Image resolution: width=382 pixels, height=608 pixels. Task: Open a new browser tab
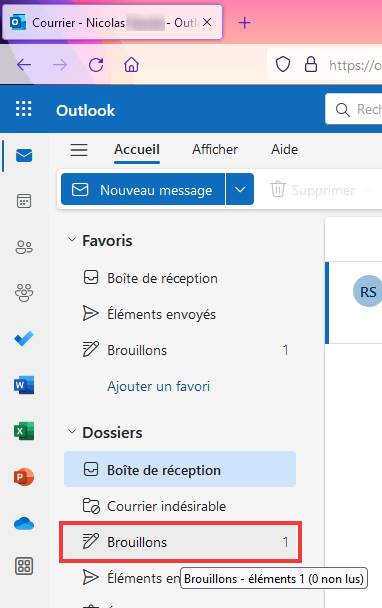tap(244, 23)
